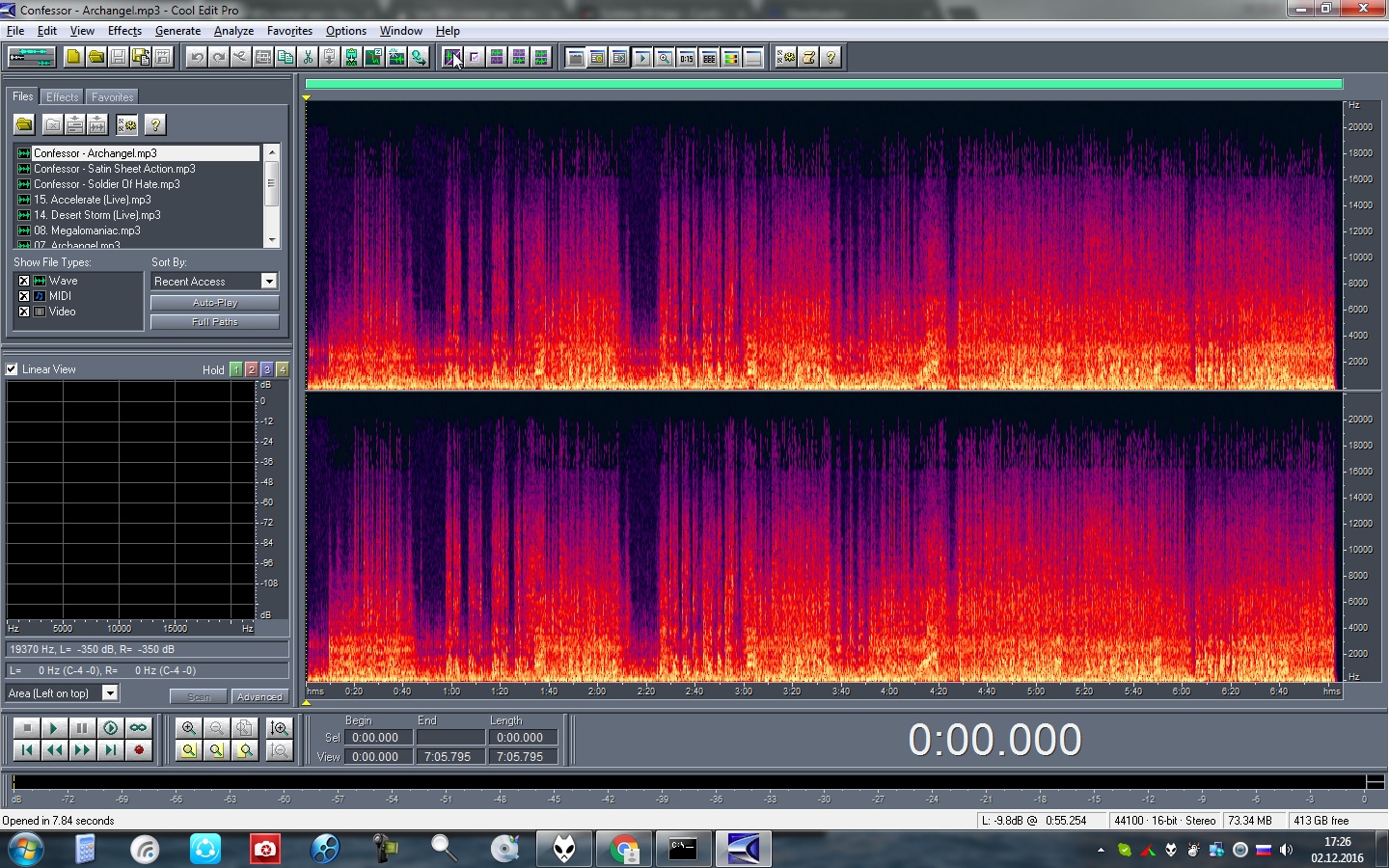Screen dimensions: 1389x868
Task: Click the help question mark in main toolbar
Action: pyautogui.click(x=831, y=57)
